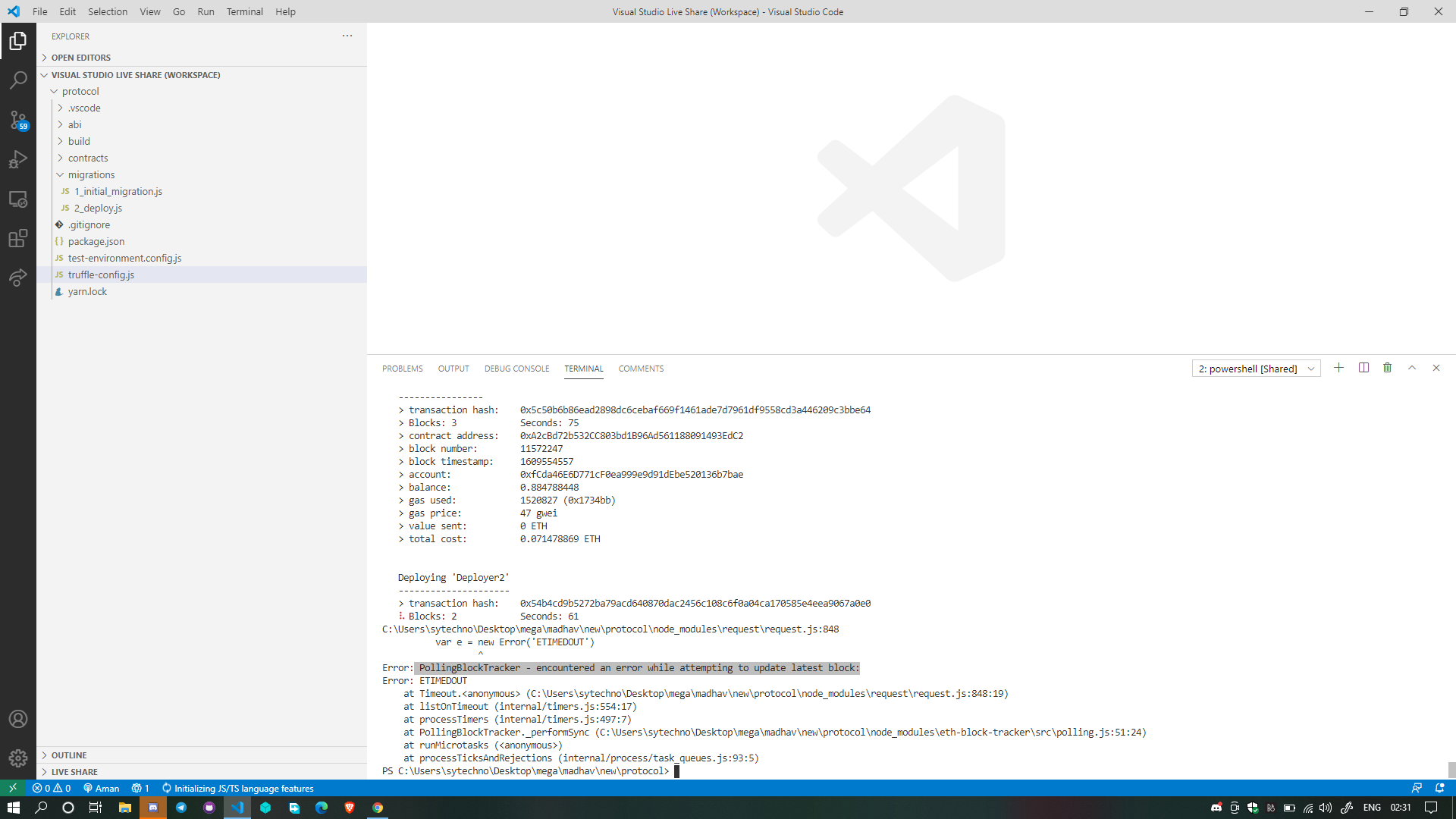Open notifications bell in status bar
This screenshot has width=1456, height=819.
(1439, 788)
